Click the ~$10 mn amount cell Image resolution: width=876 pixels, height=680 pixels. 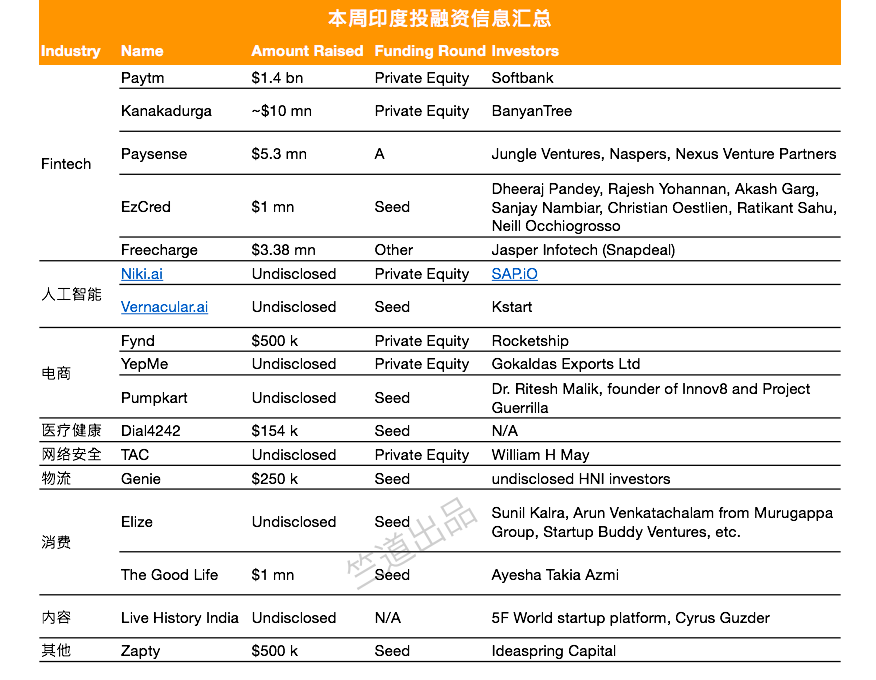[x=282, y=111]
